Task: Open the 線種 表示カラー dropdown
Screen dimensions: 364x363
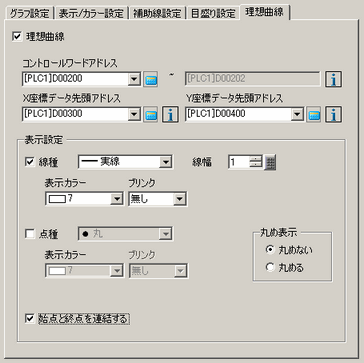Action: pos(116,199)
